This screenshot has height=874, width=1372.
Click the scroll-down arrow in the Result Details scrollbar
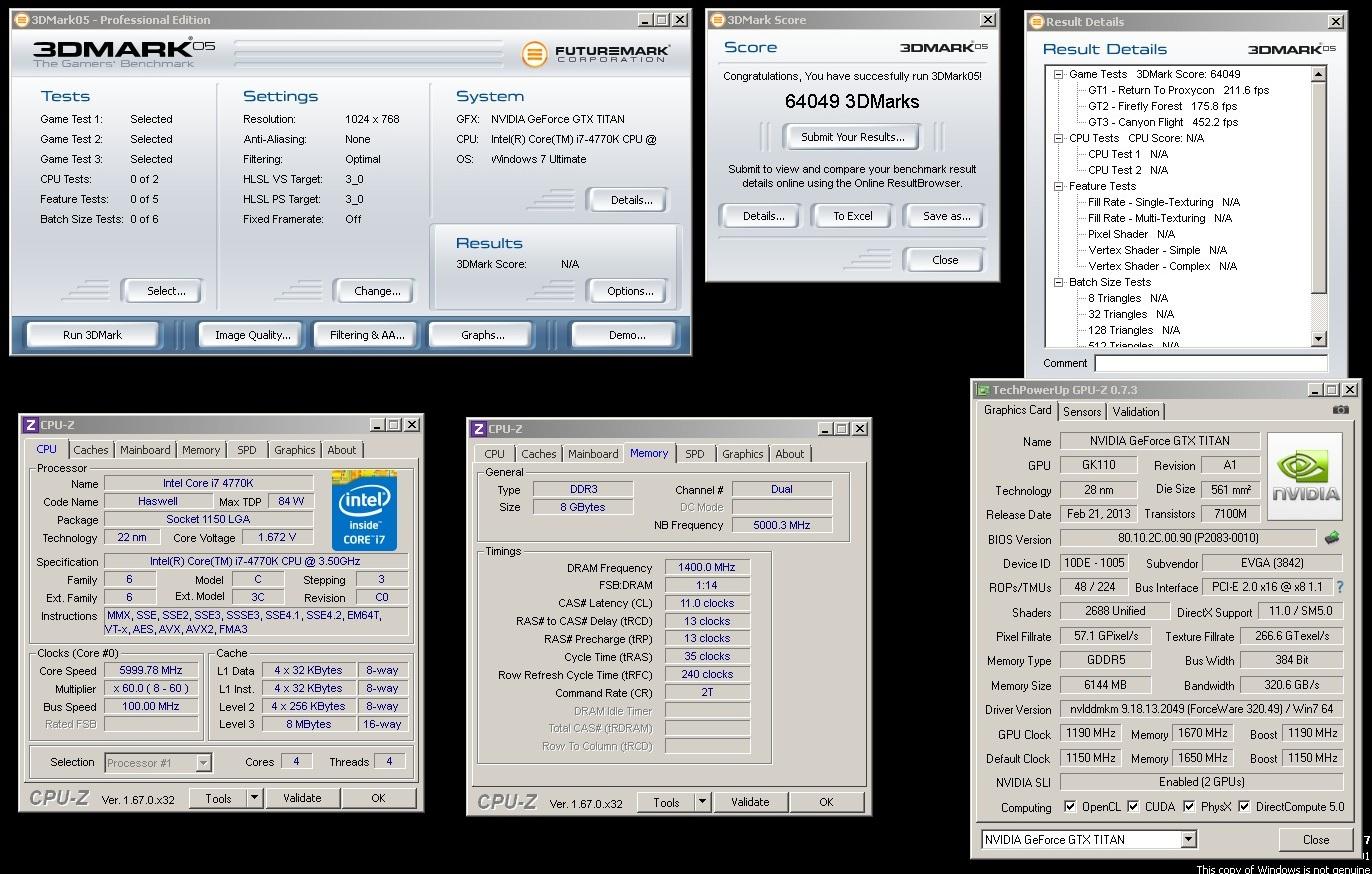coord(1318,339)
